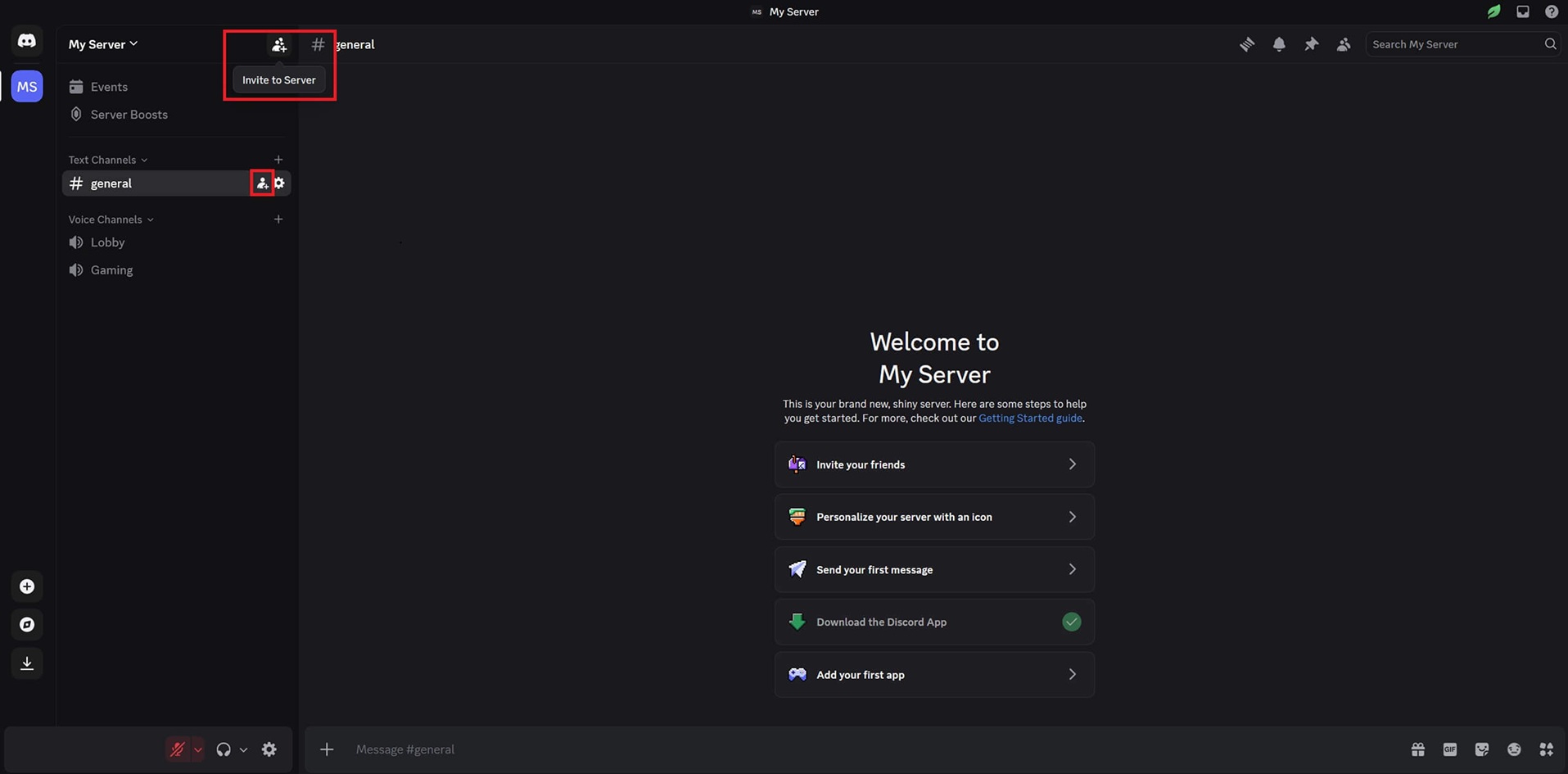This screenshot has width=1568, height=774.
Task: Click the Download Apps icon in sidebar
Action: (27, 663)
